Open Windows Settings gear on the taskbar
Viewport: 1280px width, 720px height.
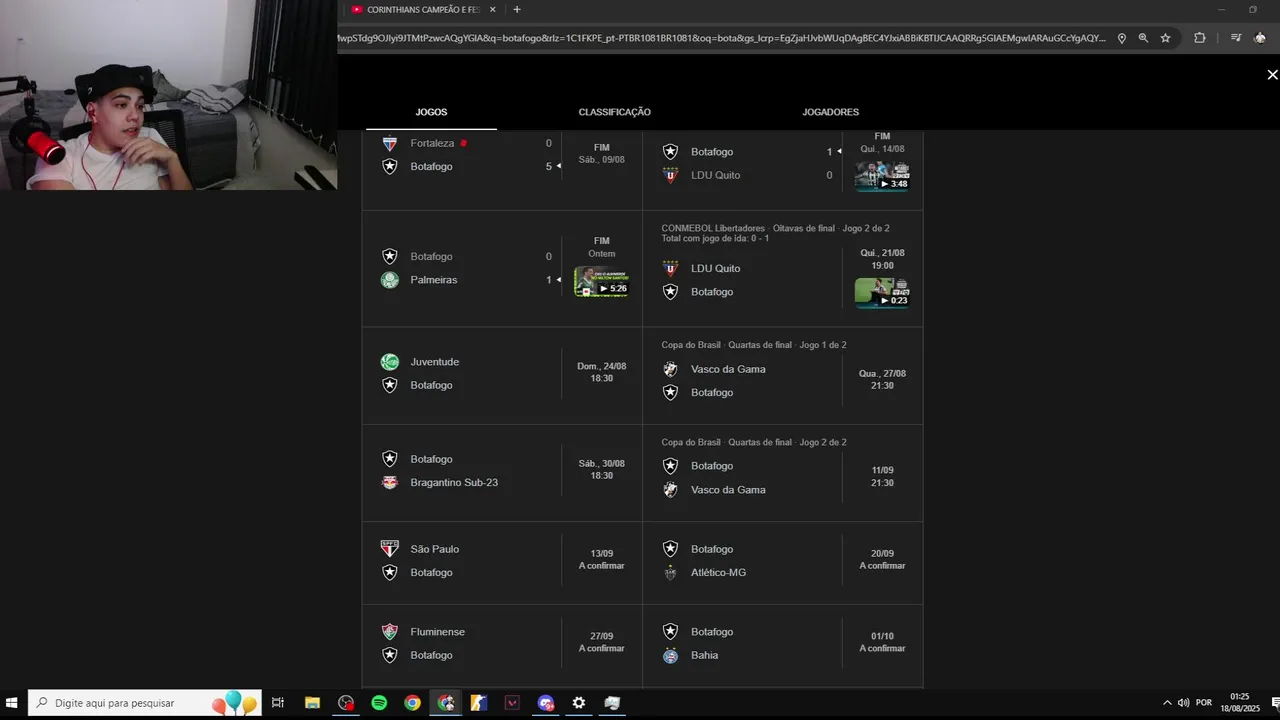point(579,703)
